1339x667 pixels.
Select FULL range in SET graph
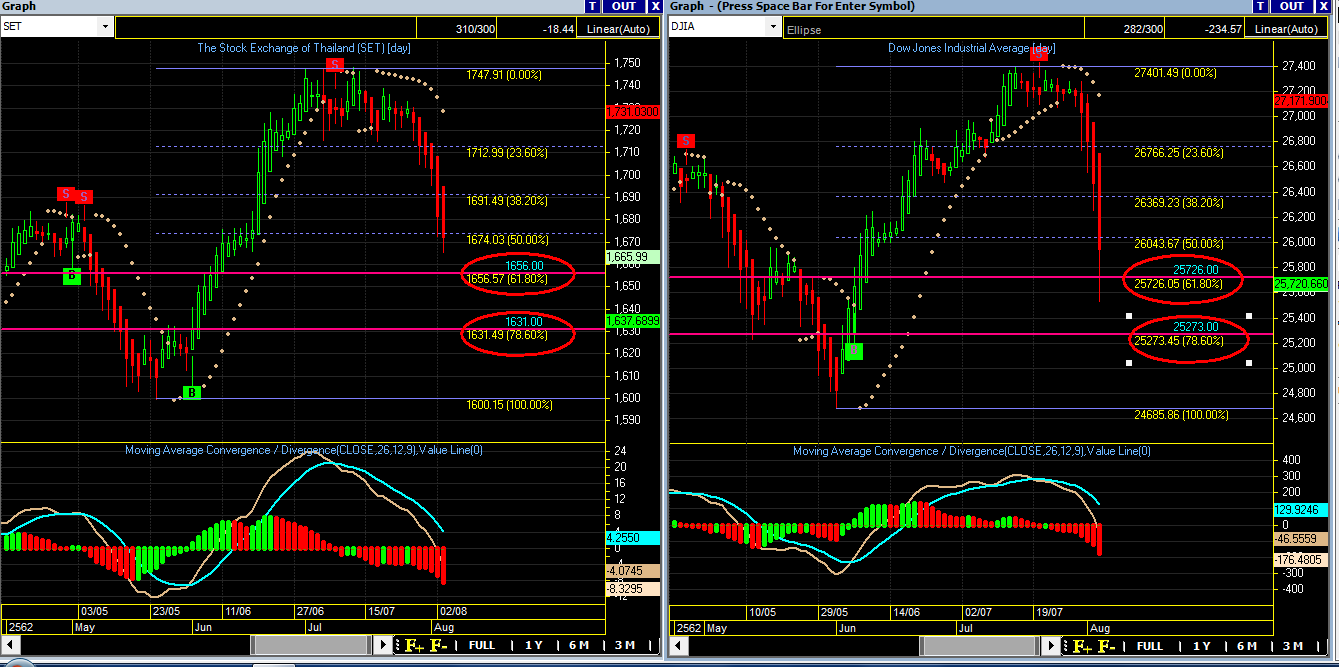pyautogui.click(x=481, y=646)
